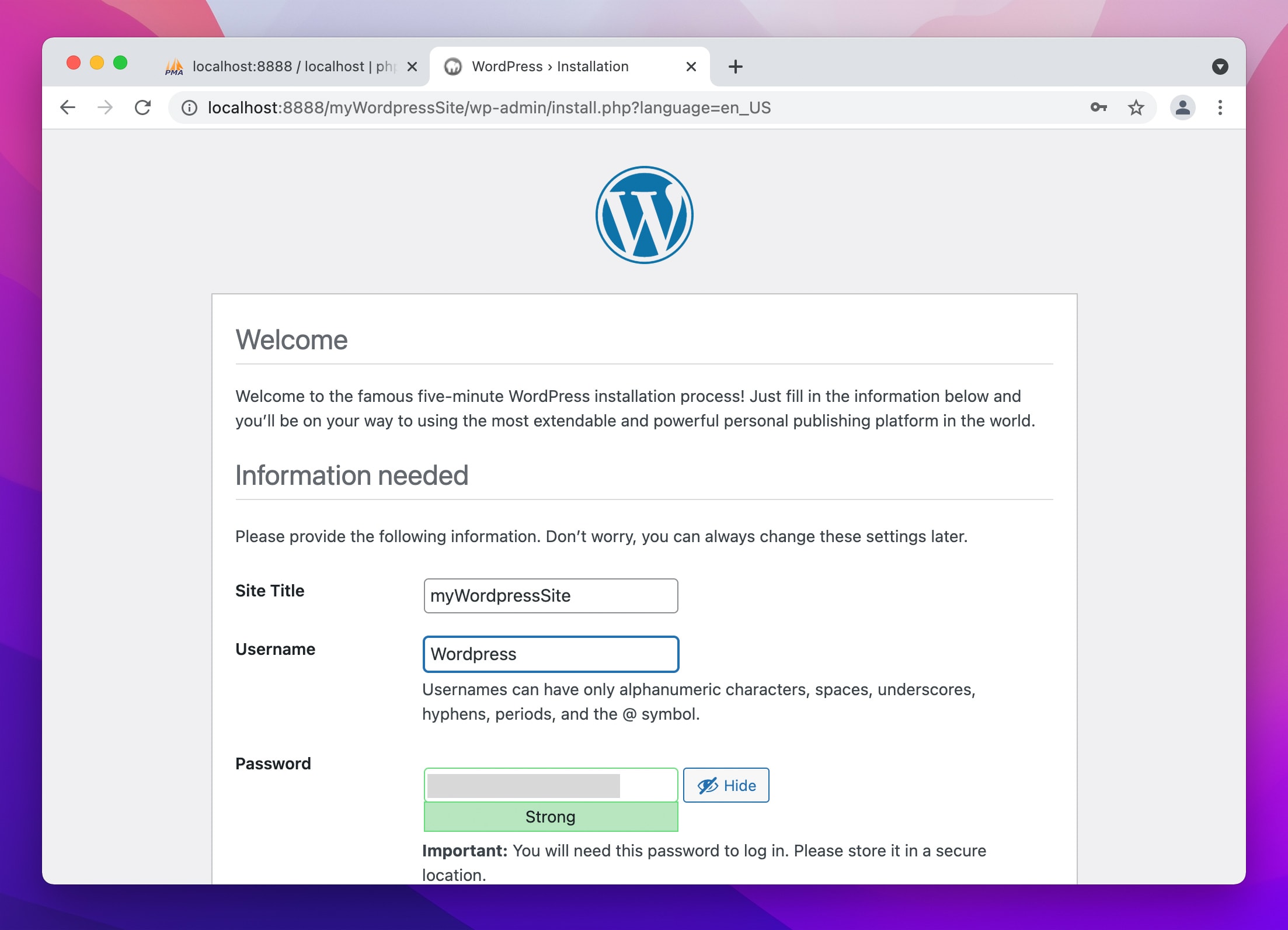This screenshot has height=930, width=1288.
Task: Open a new browser tab with the plus button
Action: pyautogui.click(x=736, y=66)
